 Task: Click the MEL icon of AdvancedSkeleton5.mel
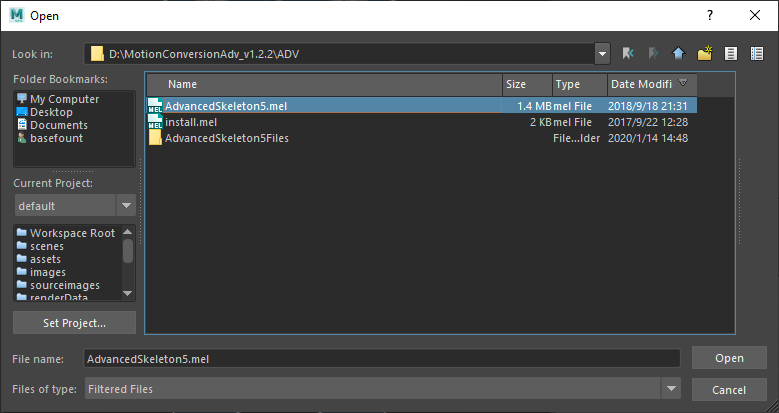(156, 105)
